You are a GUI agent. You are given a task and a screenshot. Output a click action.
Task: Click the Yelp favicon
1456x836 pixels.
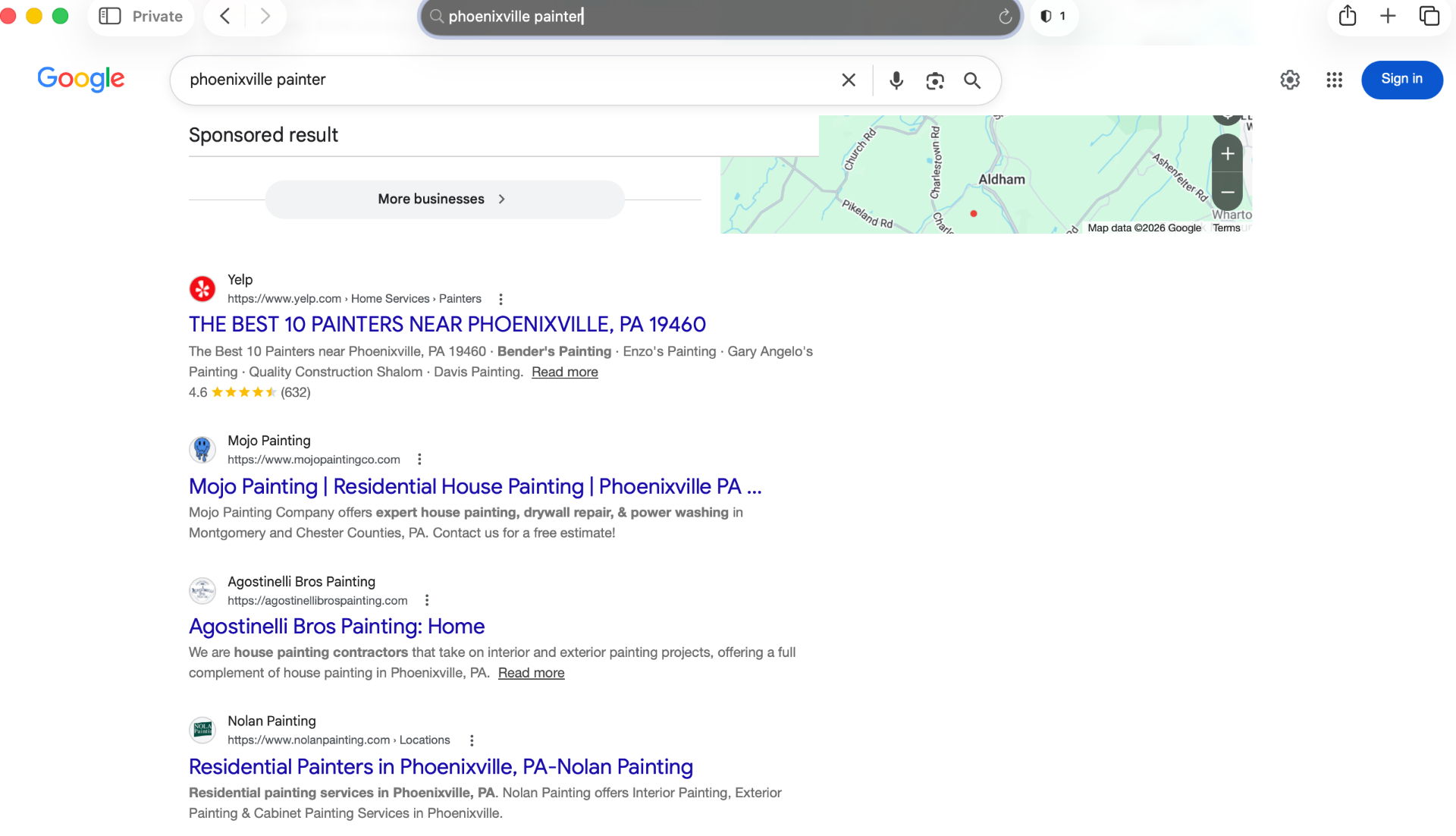pos(202,288)
